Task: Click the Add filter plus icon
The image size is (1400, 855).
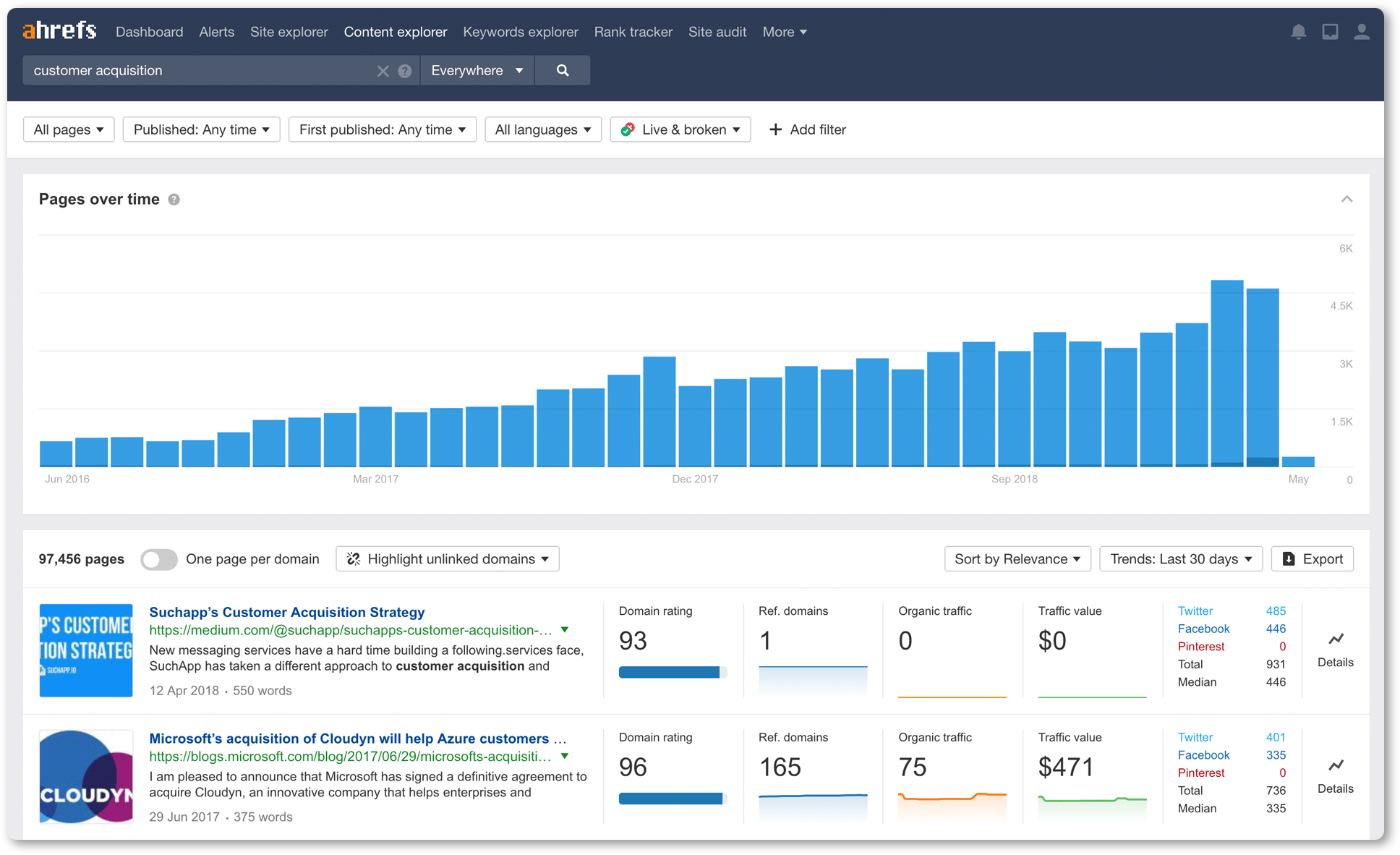Action: (x=775, y=129)
